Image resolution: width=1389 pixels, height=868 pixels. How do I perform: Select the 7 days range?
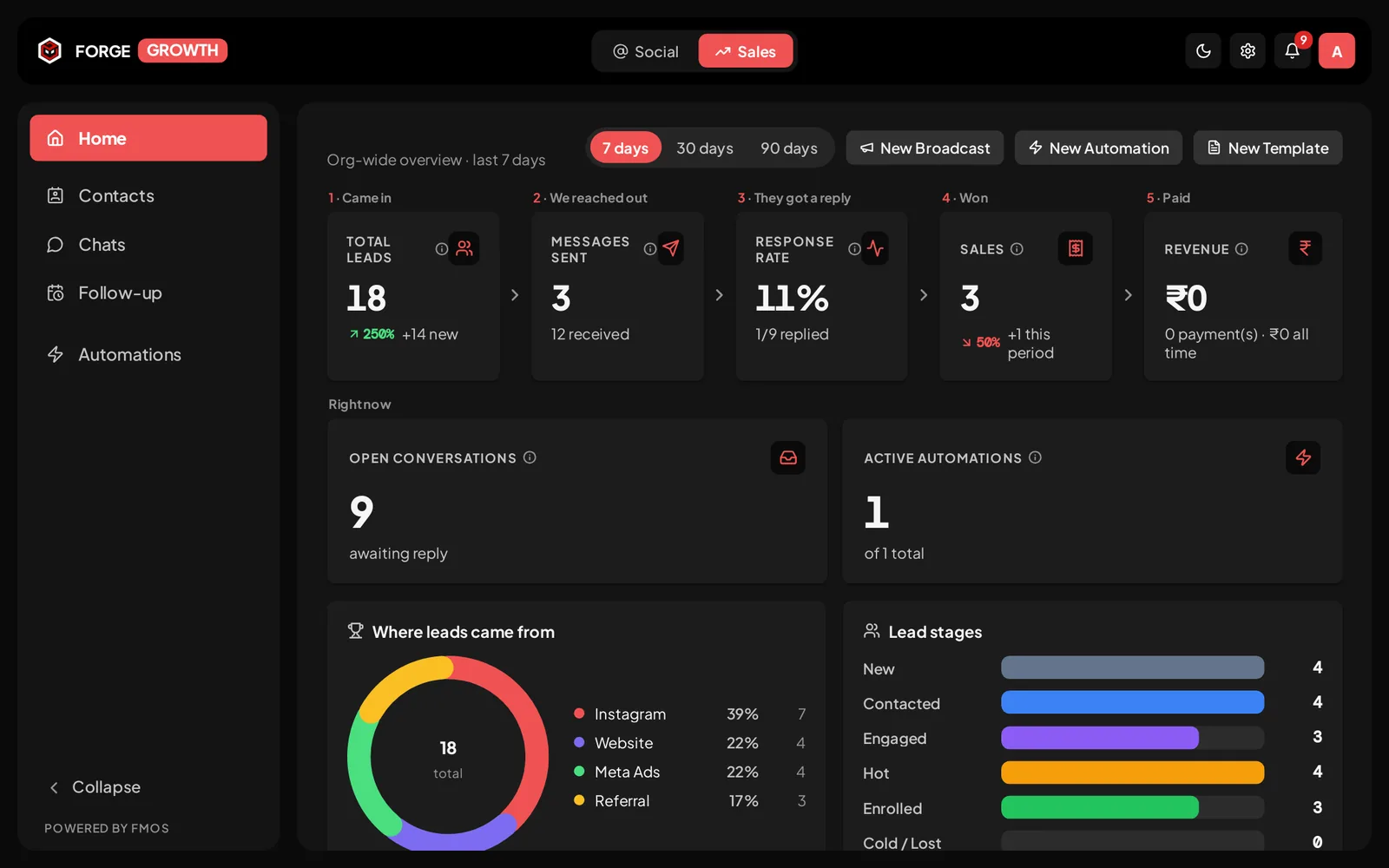[x=625, y=148]
